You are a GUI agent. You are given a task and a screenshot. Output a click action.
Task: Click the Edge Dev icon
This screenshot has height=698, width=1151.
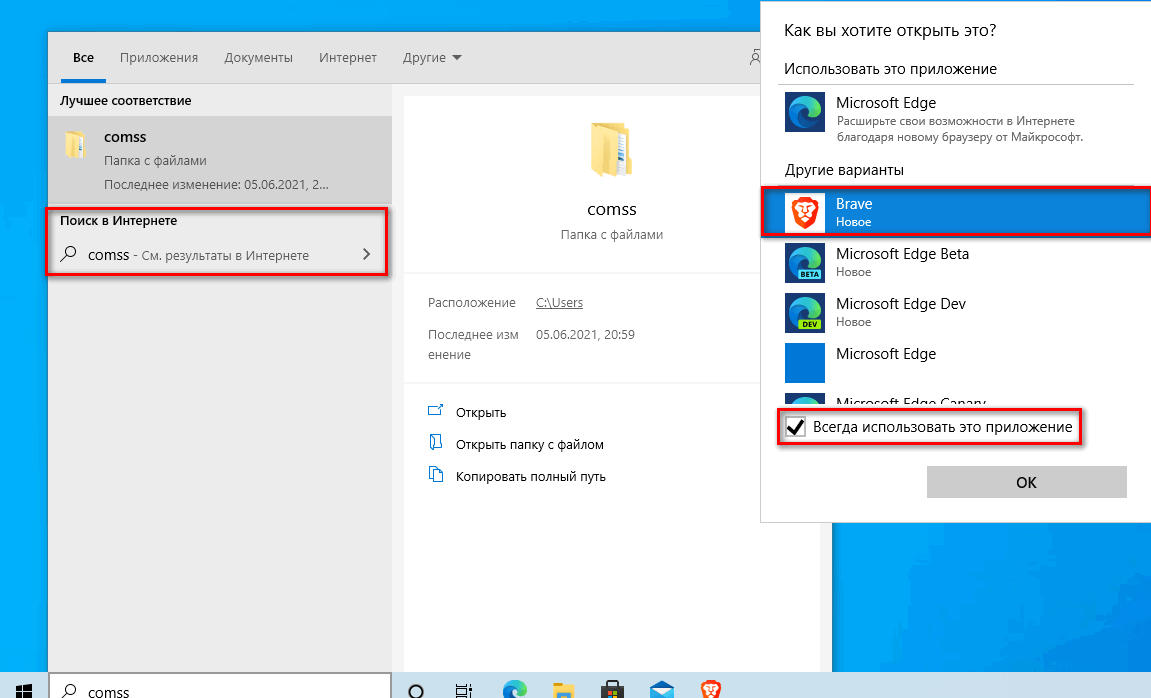click(805, 313)
